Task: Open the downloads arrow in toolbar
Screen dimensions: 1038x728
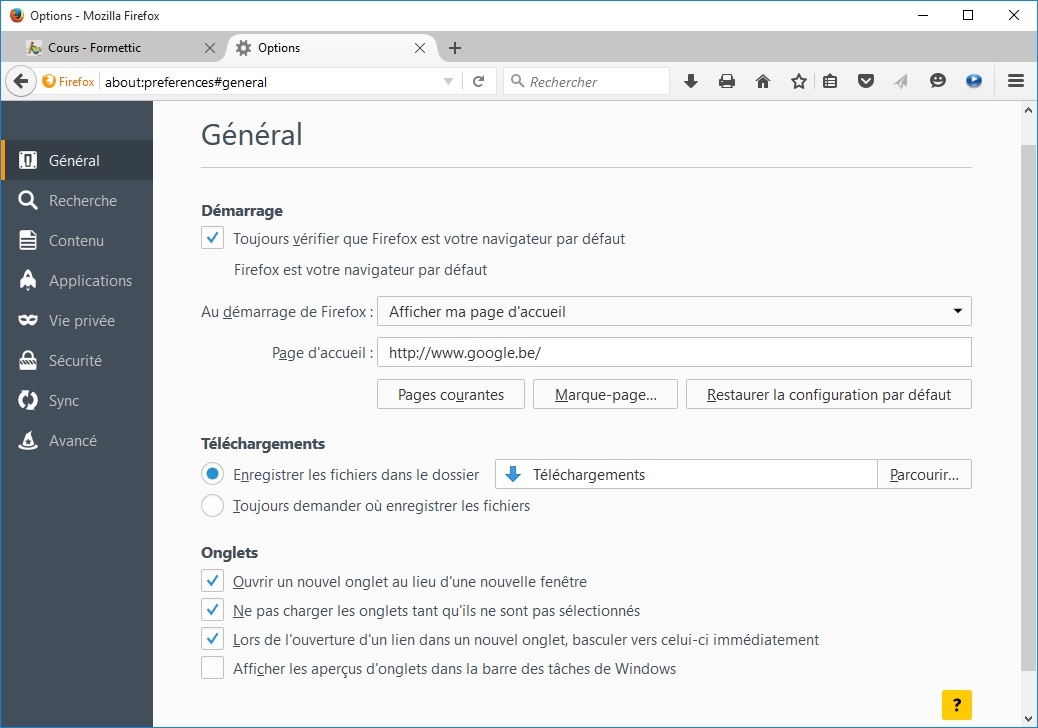Action: 690,81
